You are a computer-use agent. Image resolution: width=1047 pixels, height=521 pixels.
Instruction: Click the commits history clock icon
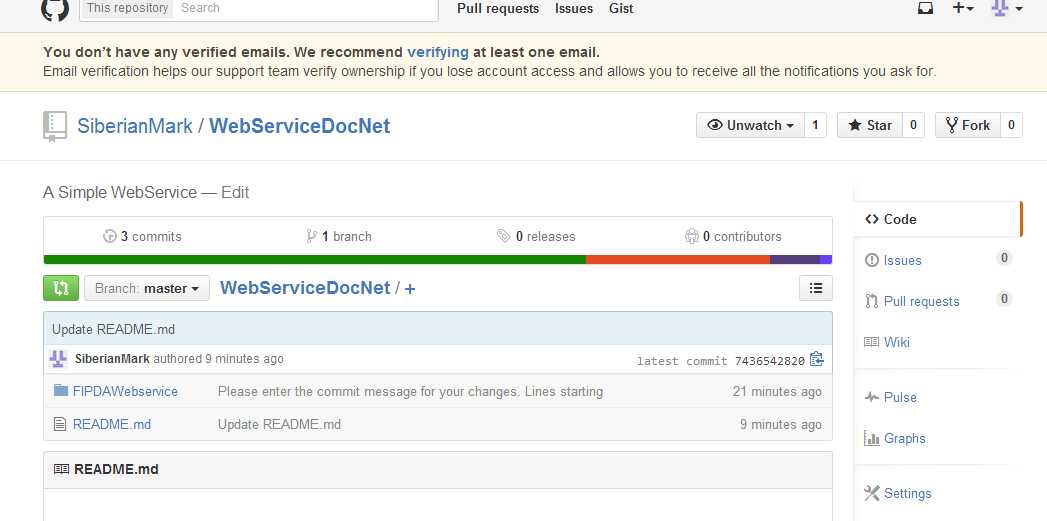tap(110, 236)
